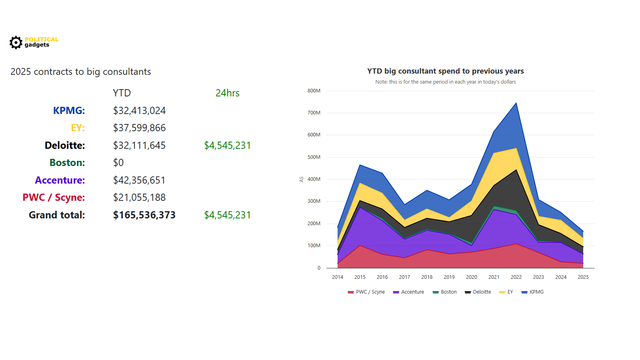Viewport: 640px width, 360px height.
Task: Click the YTD column header
Action: point(122,93)
